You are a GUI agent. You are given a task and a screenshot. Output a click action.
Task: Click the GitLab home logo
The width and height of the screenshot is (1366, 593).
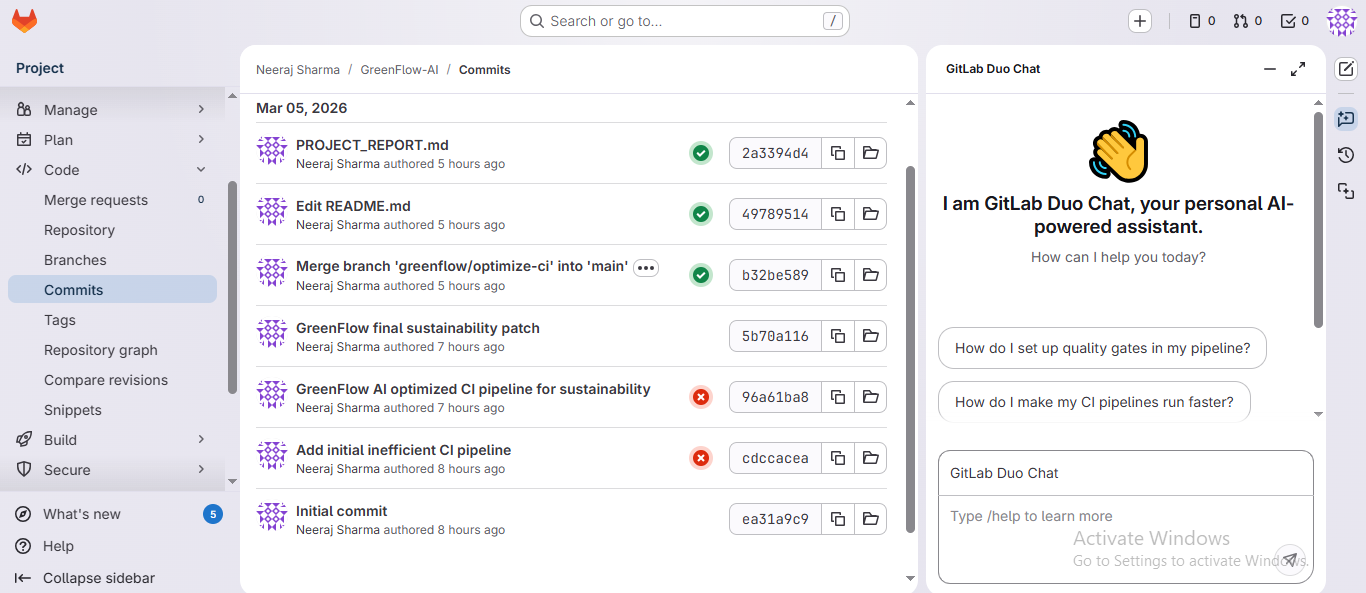(24, 21)
